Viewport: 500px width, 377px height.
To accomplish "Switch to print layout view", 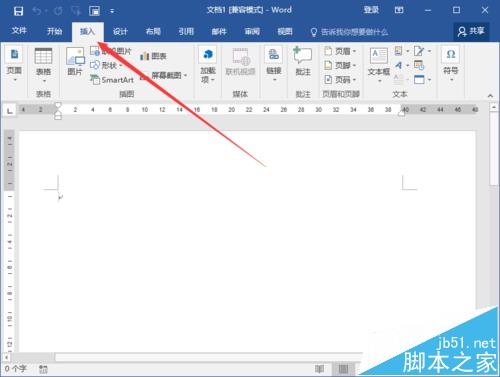I will pos(343,369).
